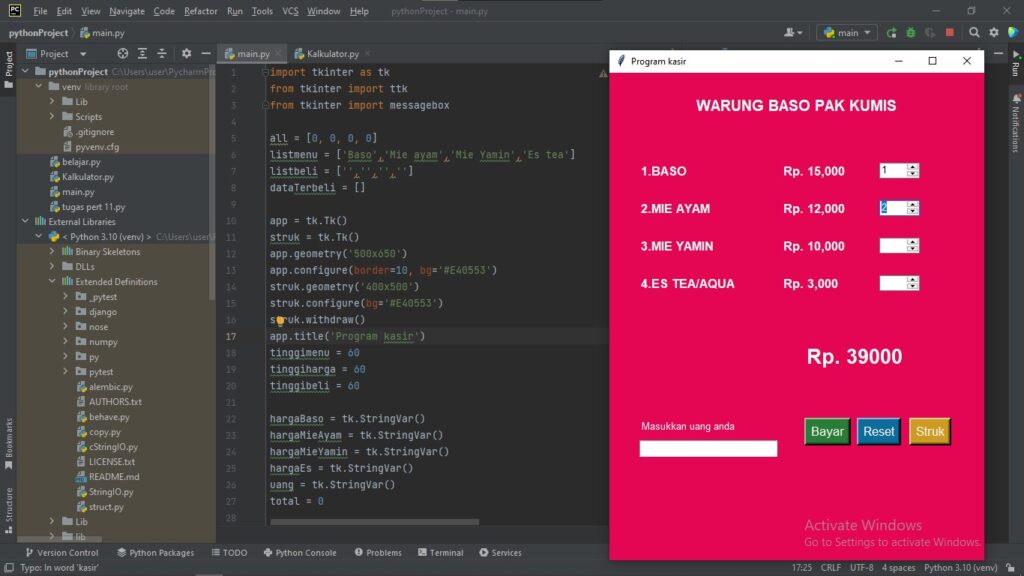Collapse the Extended Definitions node
1024x576 pixels.
(x=52, y=281)
